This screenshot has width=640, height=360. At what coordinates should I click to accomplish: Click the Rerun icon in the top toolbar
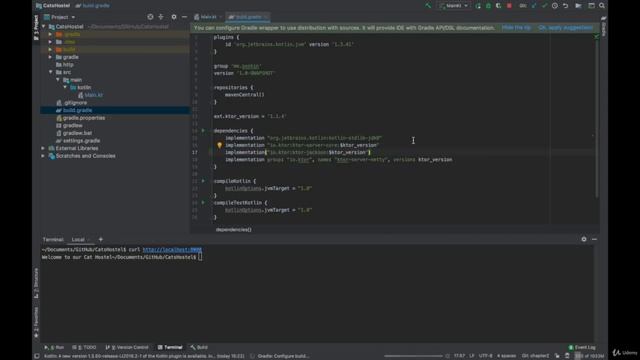coord(478,6)
